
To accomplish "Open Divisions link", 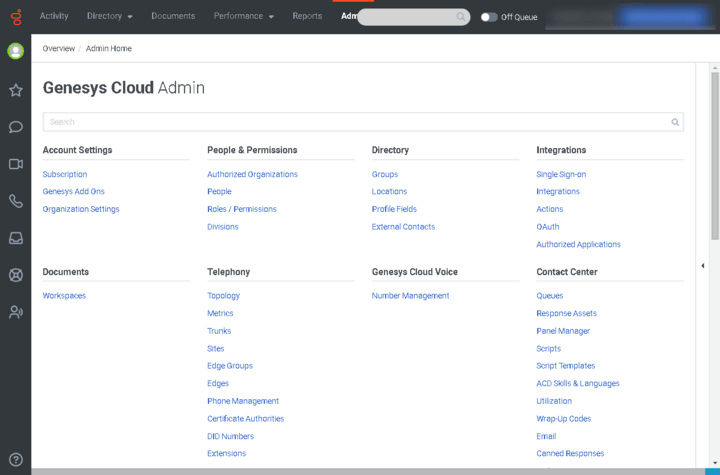I will click(223, 227).
